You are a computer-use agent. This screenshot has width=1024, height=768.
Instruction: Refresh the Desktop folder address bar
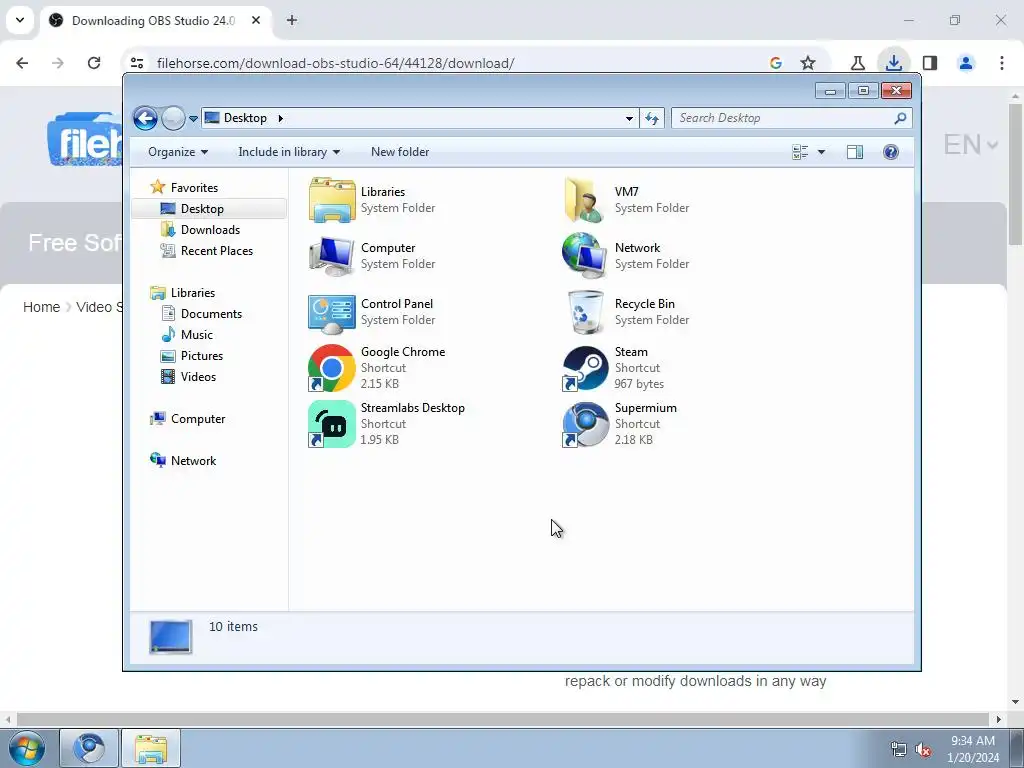[x=652, y=118]
